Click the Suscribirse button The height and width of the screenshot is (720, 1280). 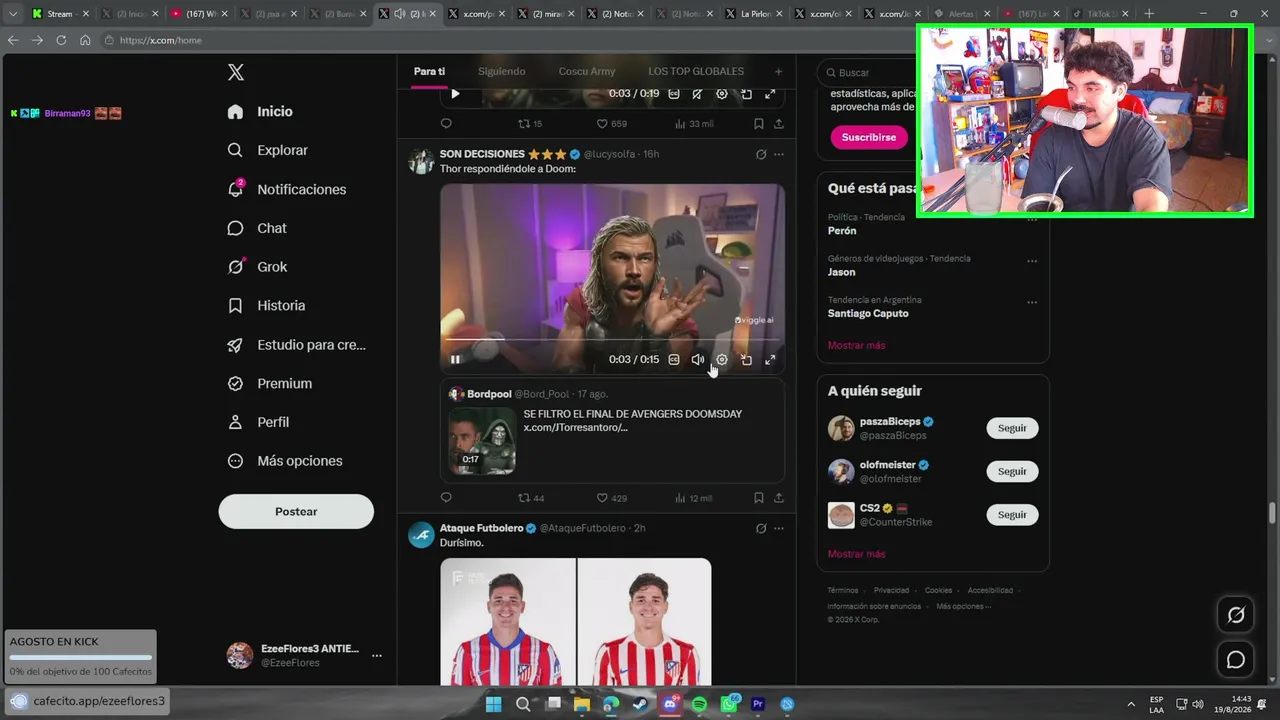(869, 137)
